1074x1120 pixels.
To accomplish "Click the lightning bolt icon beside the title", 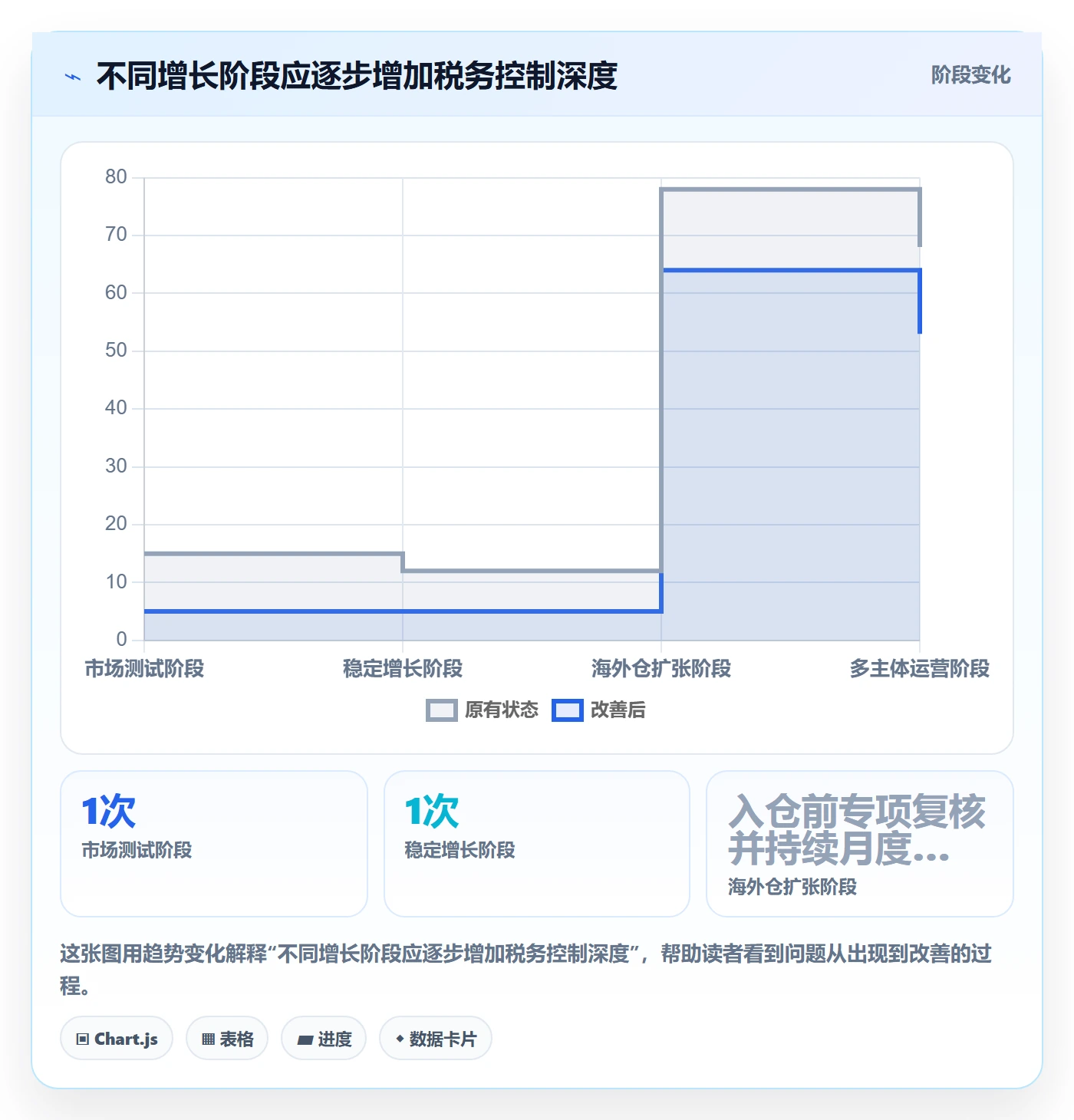I will pyautogui.click(x=73, y=77).
